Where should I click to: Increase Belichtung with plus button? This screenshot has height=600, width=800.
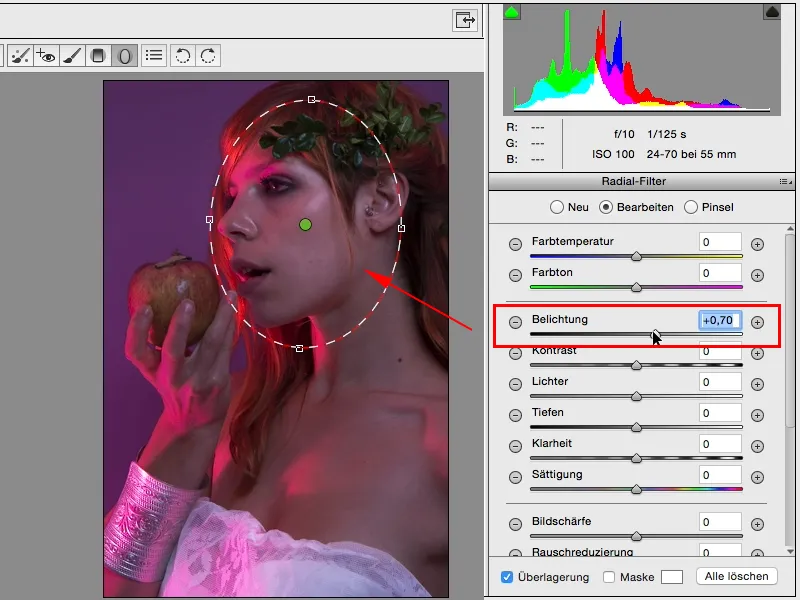point(758,322)
